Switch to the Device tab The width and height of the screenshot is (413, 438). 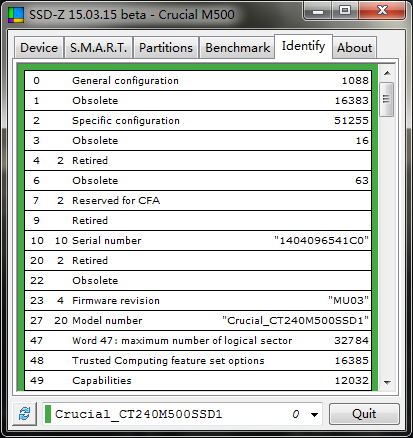39,48
